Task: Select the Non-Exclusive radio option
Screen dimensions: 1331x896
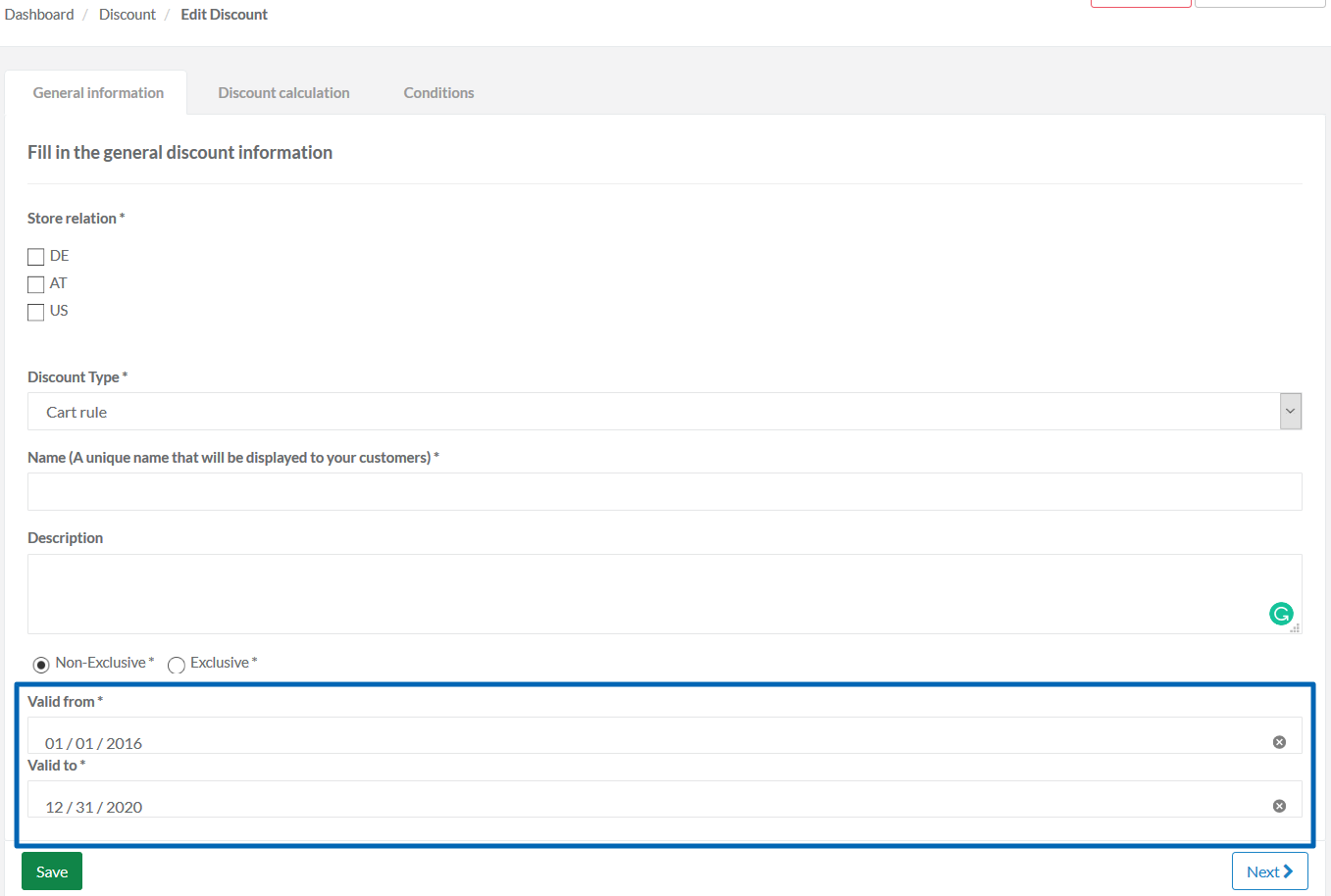Action: coord(41,665)
